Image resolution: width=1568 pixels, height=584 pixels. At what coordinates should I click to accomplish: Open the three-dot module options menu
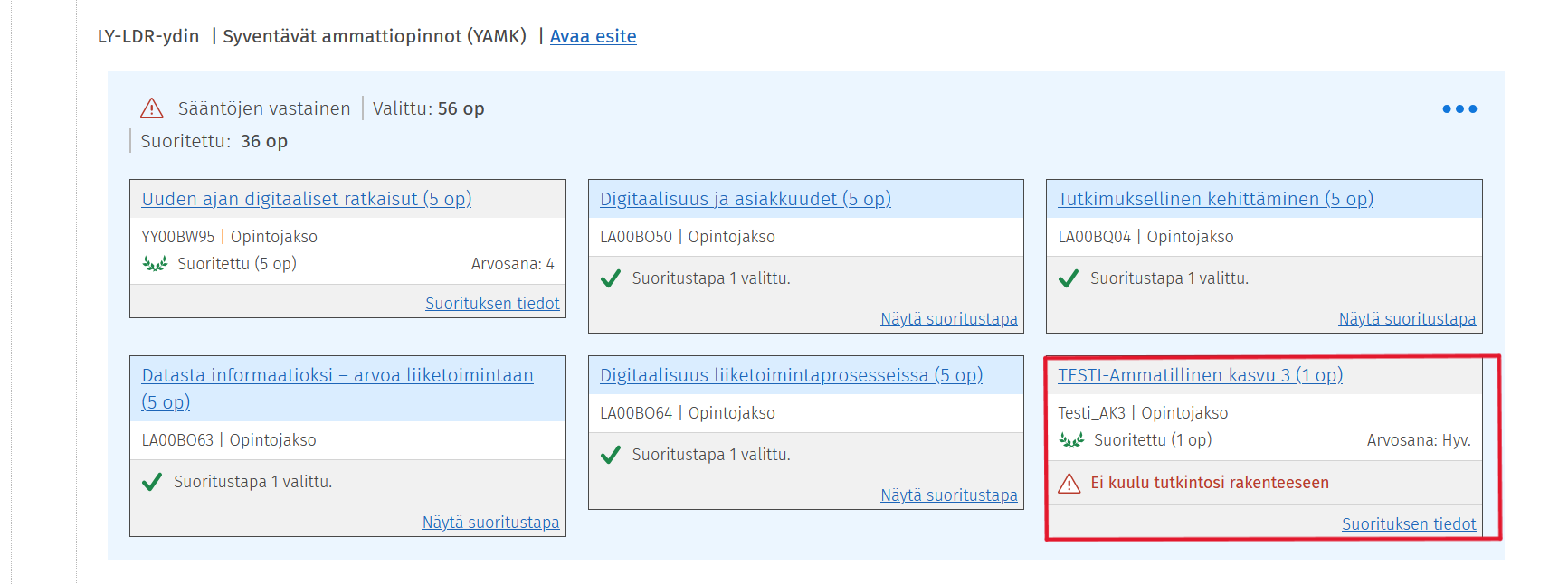(1459, 108)
